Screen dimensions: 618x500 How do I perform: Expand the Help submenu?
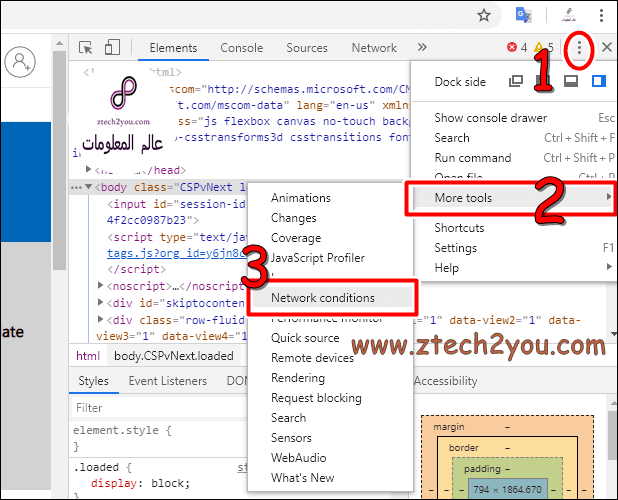coord(514,268)
